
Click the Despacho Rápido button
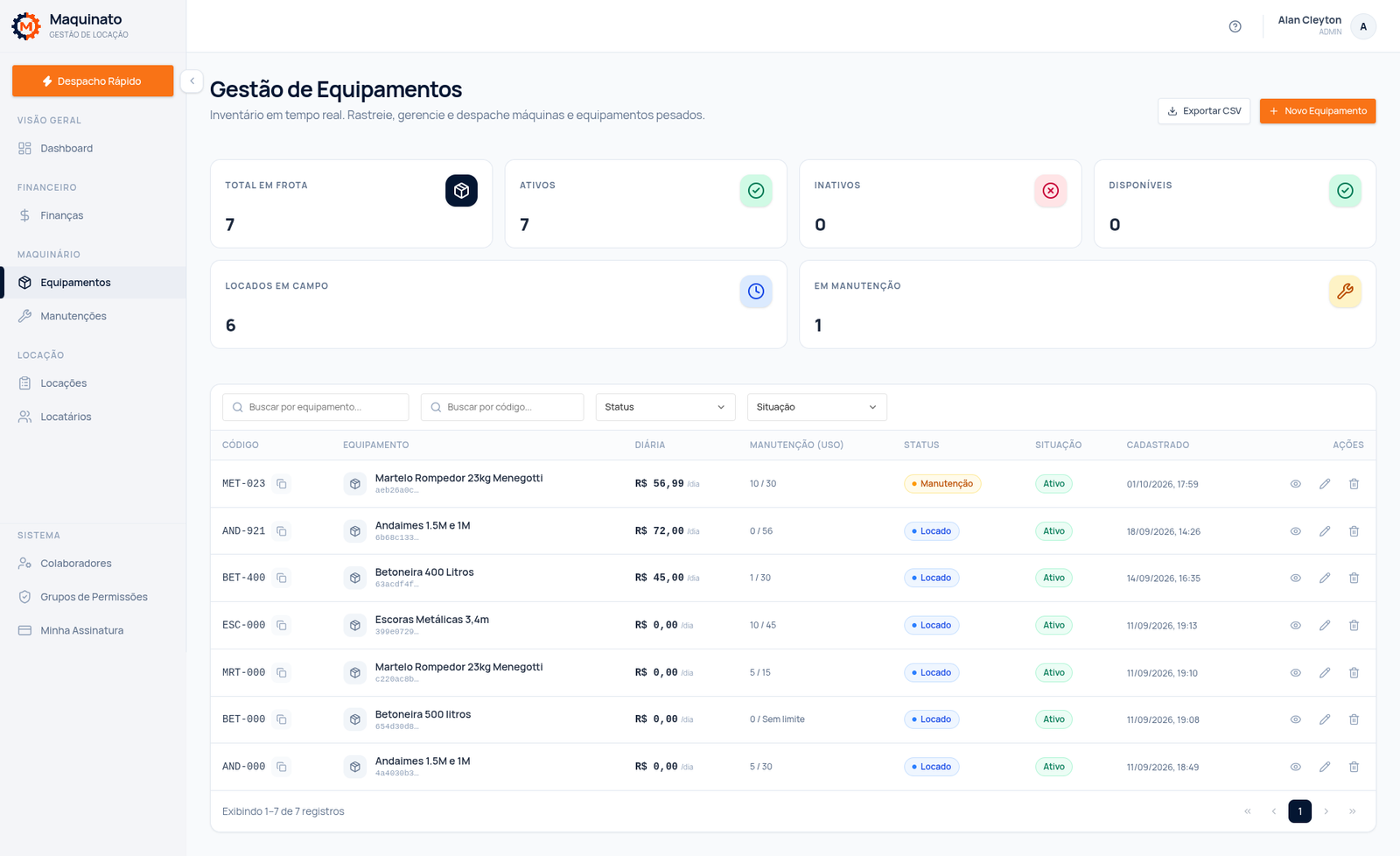(x=93, y=81)
